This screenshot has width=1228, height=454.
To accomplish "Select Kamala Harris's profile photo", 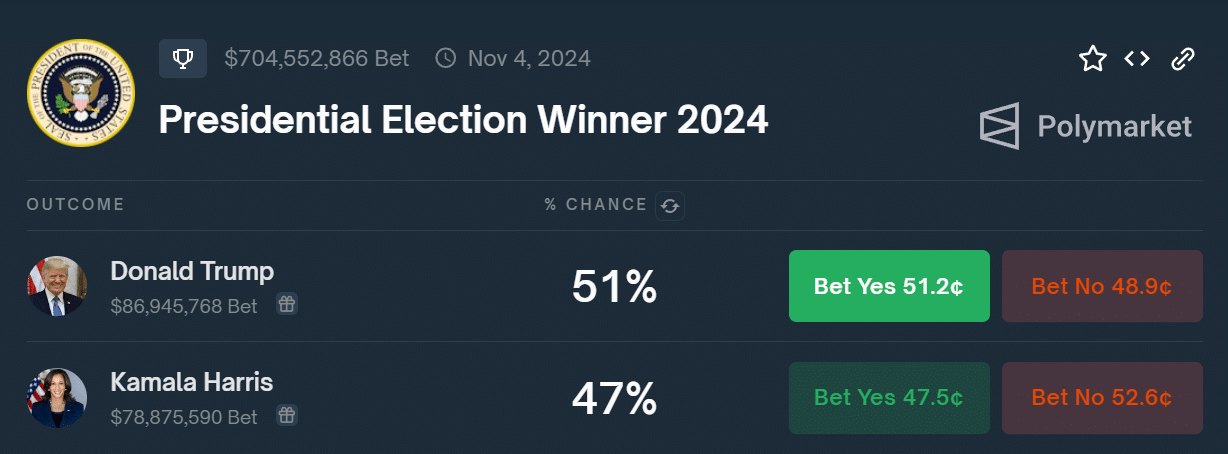I will click(57, 397).
